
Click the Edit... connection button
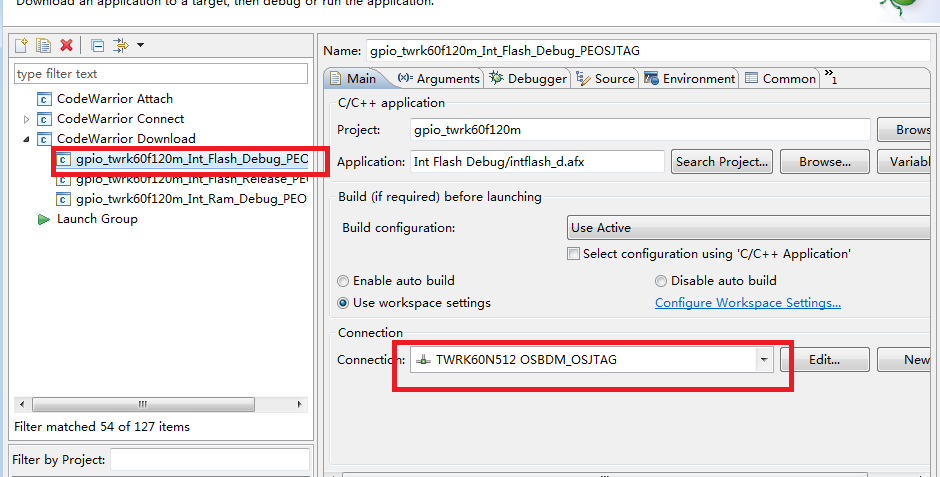tap(824, 360)
